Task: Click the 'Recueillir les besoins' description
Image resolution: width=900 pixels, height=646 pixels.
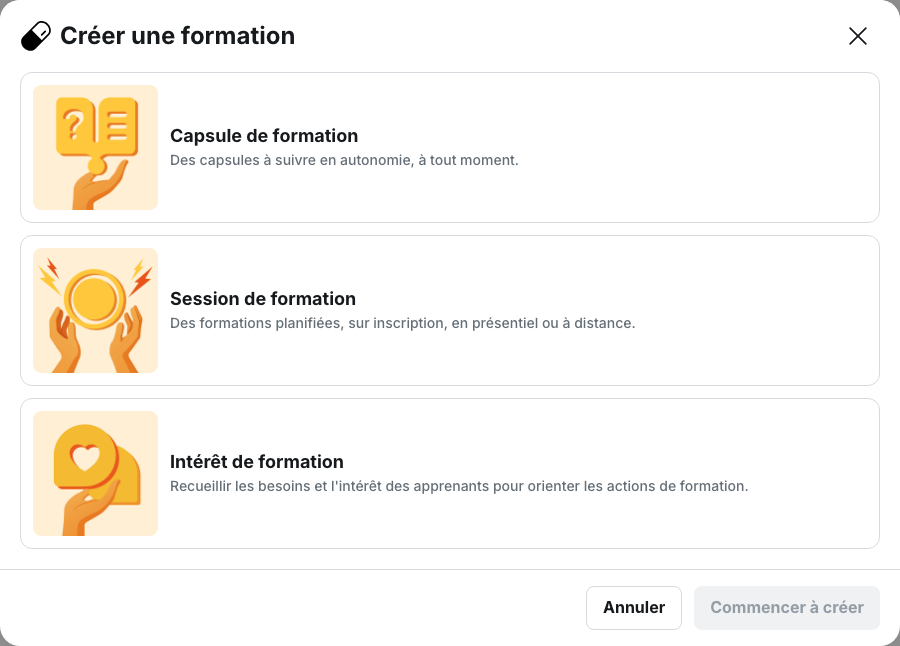Action: [459, 486]
